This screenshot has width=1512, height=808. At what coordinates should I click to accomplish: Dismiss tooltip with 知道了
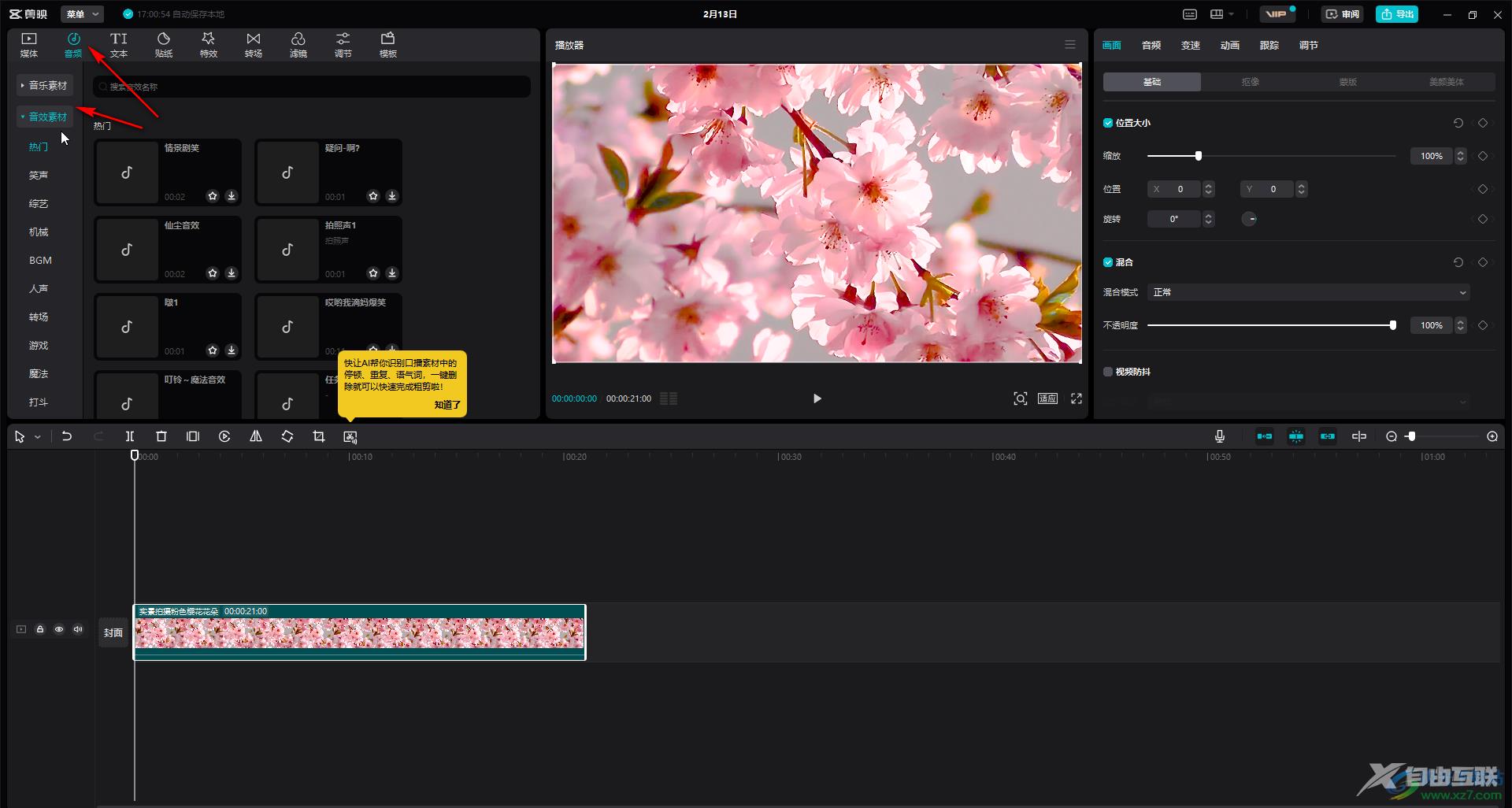coord(447,405)
